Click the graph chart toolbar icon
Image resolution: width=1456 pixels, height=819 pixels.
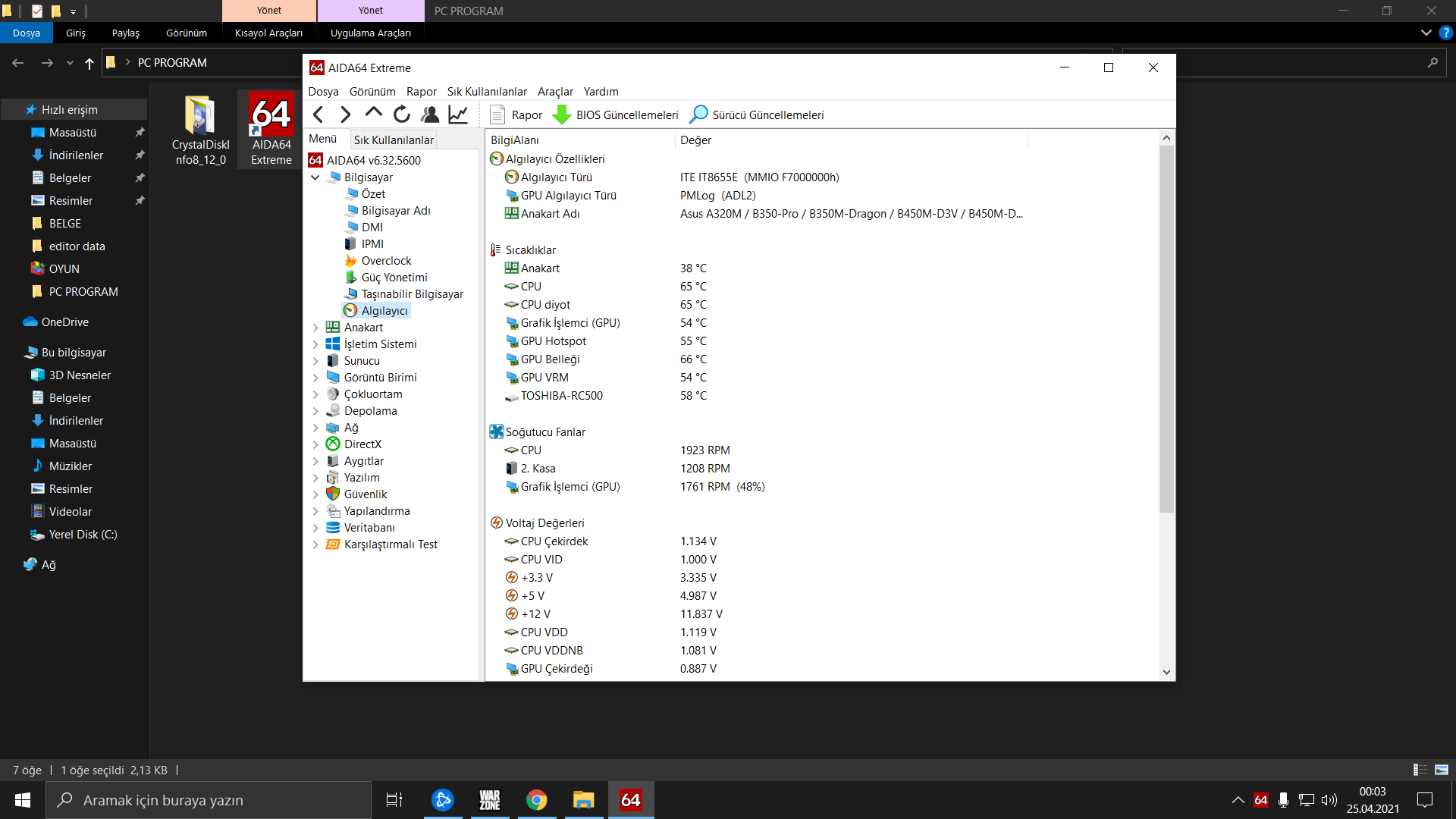coord(458,115)
